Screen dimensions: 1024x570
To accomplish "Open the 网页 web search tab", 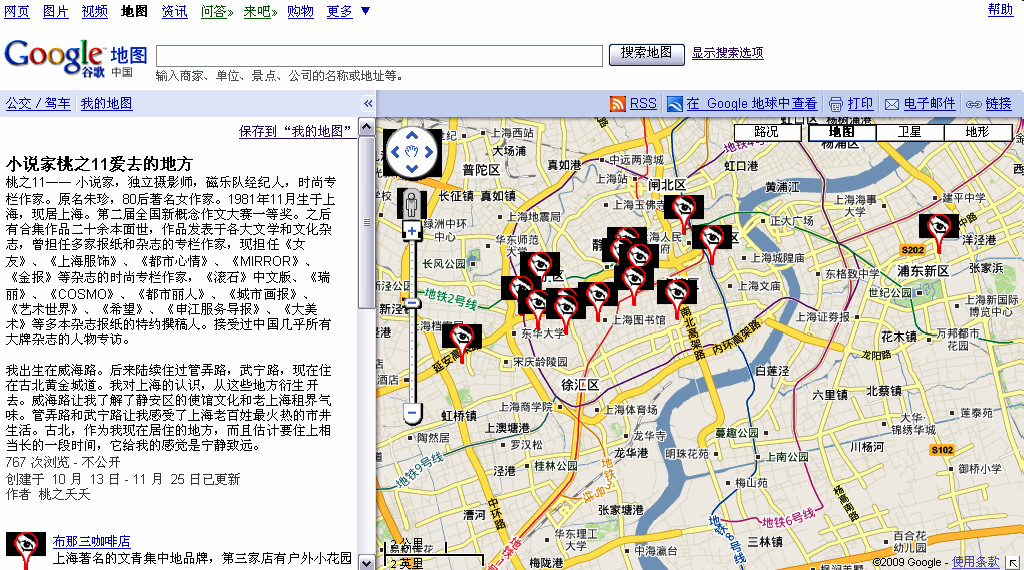I will tap(17, 11).
